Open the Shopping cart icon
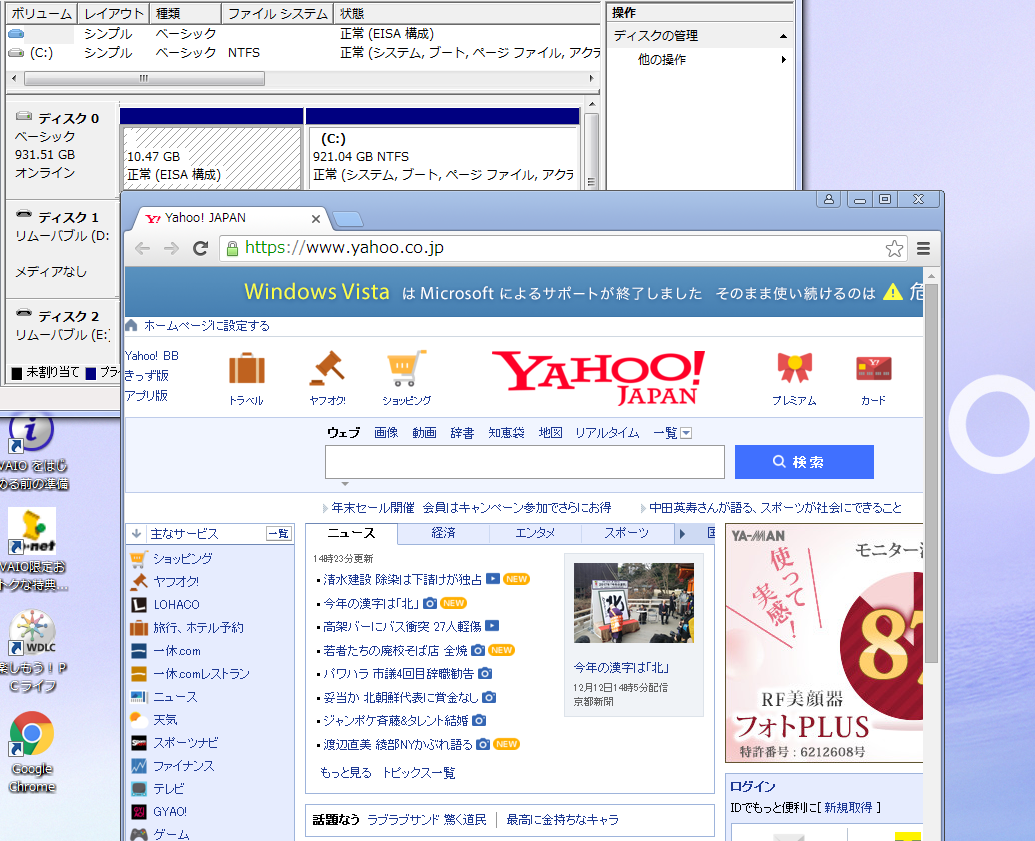The image size is (1035, 841). click(407, 368)
